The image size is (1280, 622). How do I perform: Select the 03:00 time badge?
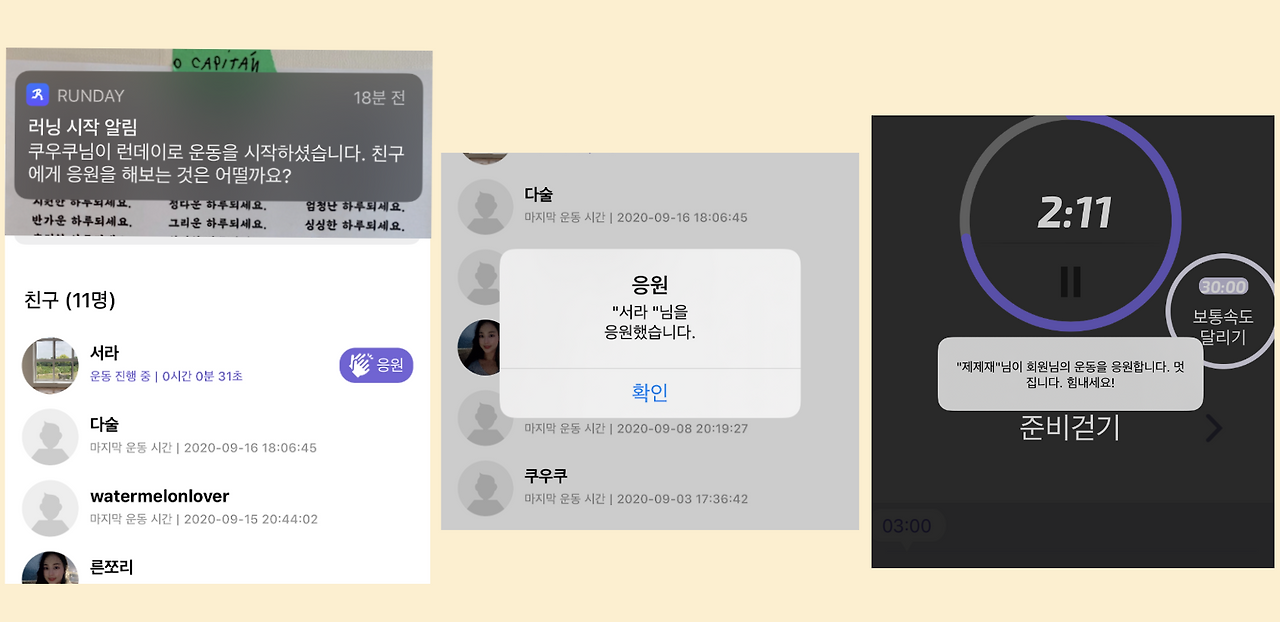tap(907, 526)
